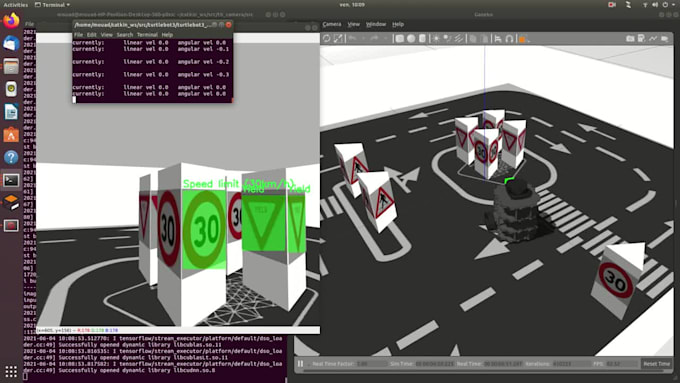Insert a sphere shape

tap(411, 39)
